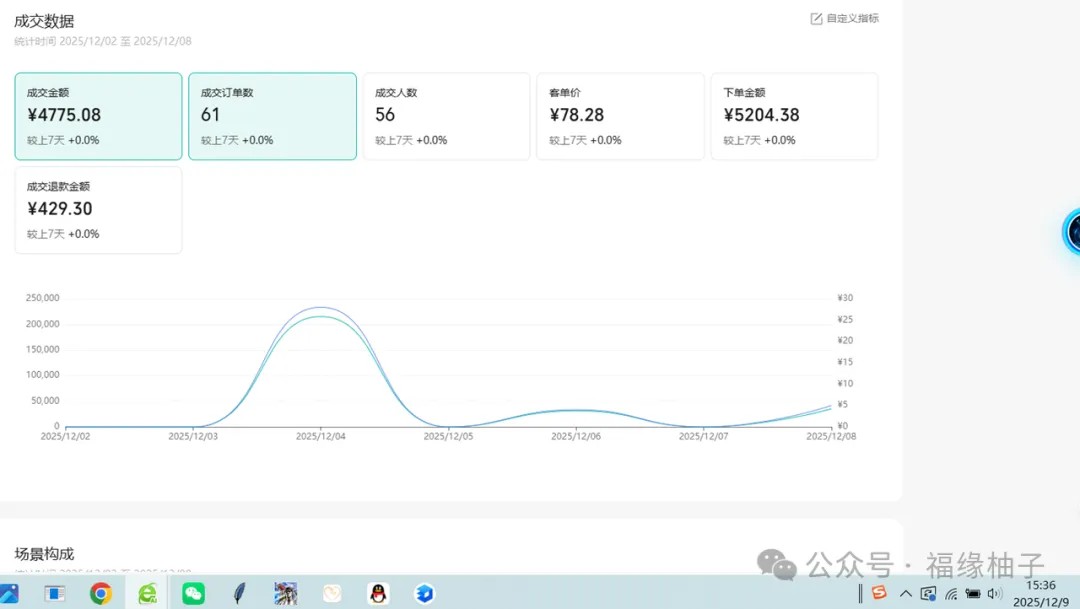Open the 360 browser green e icon

(x=147, y=594)
